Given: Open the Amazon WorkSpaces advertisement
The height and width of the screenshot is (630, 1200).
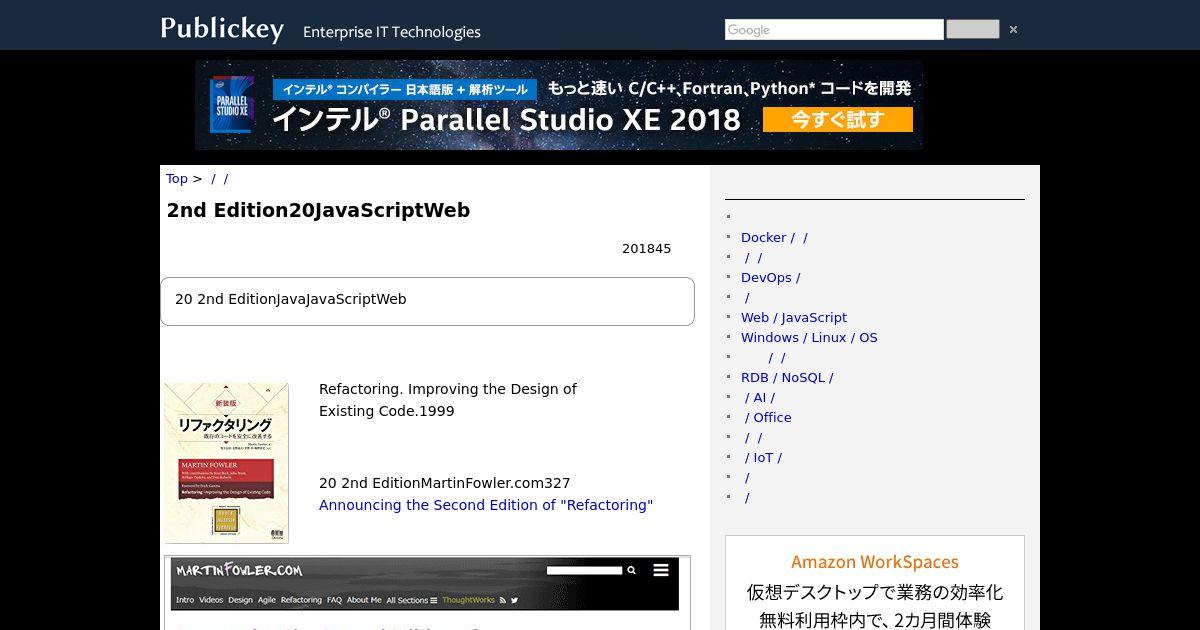Looking at the screenshot, I should [x=875, y=583].
